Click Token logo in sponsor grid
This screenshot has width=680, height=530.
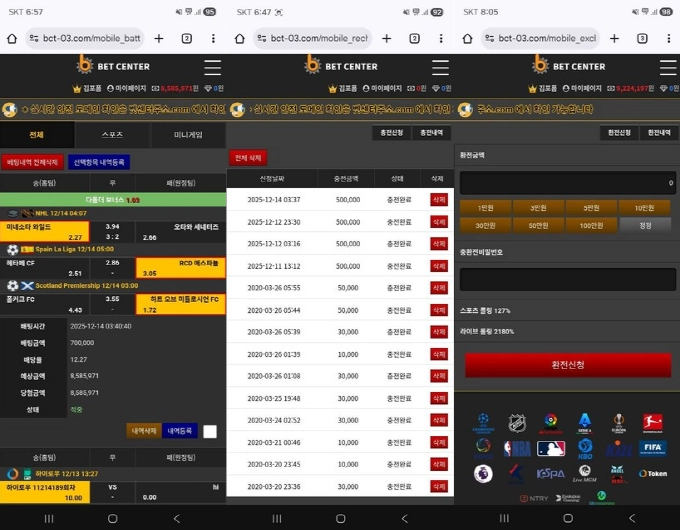(652, 473)
